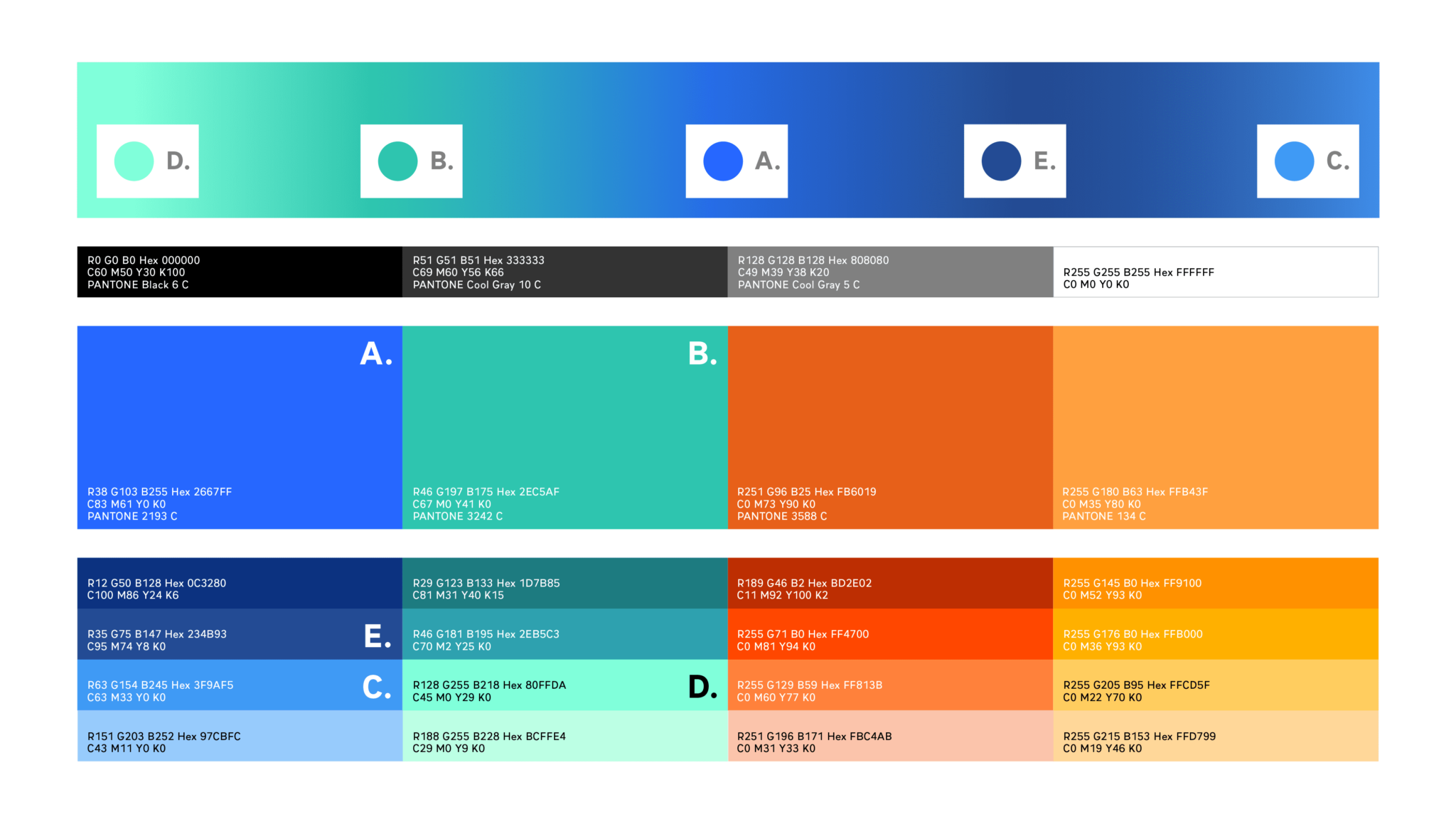This screenshot has width=1456, height=819.
Task: Select the dark navy Hex 0C3280 swatch
Action: pyautogui.click(x=240, y=583)
